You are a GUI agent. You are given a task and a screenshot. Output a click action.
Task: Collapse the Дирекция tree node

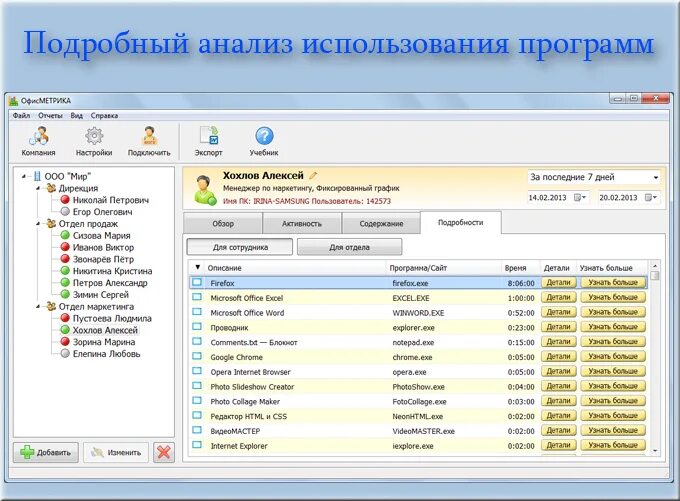pos(38,188)
